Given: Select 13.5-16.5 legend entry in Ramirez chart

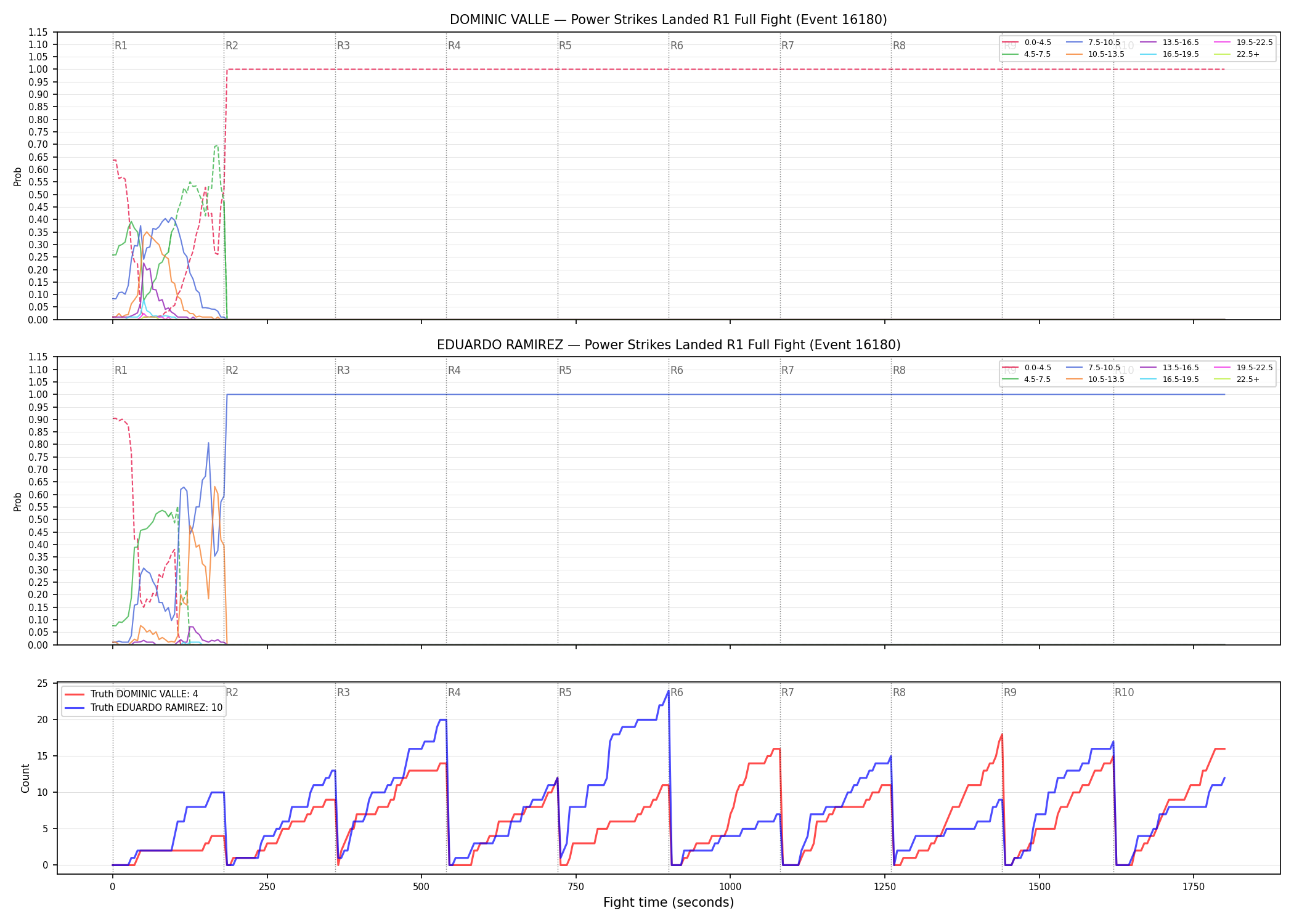Looking at the screenshot, I should coord(1170,368).
